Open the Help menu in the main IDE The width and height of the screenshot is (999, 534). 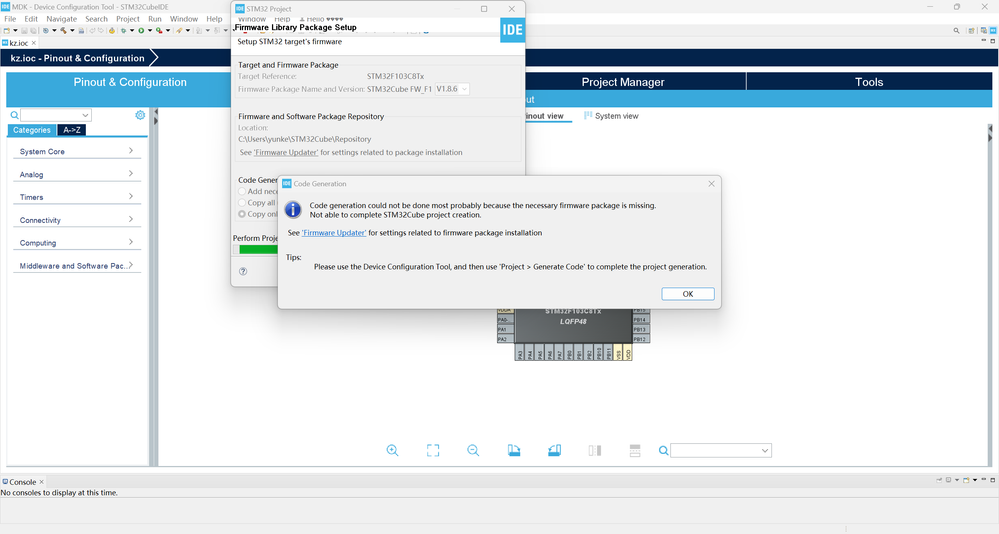point(214,19)
